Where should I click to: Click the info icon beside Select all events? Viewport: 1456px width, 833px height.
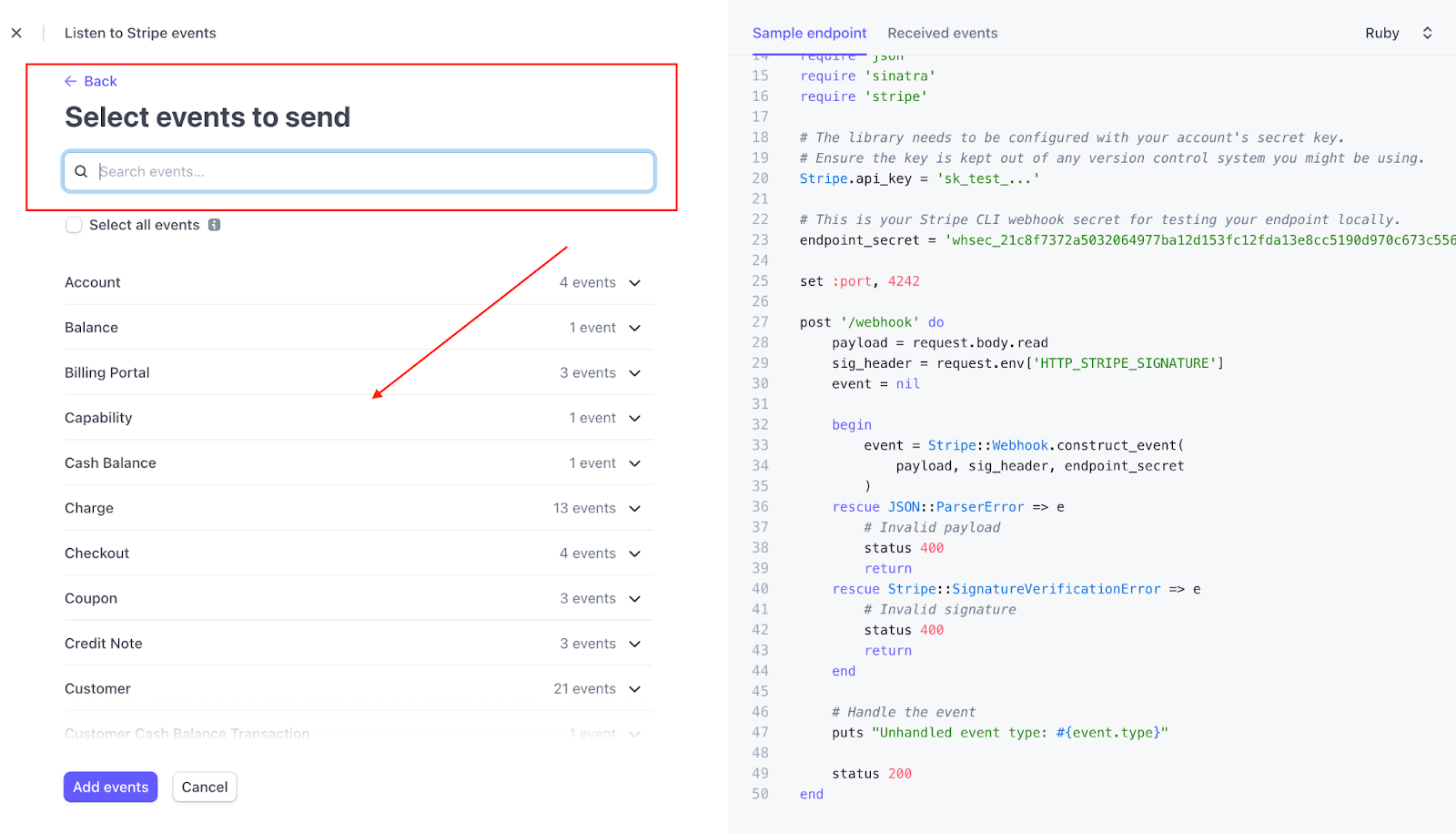click(x=214, y=225)
